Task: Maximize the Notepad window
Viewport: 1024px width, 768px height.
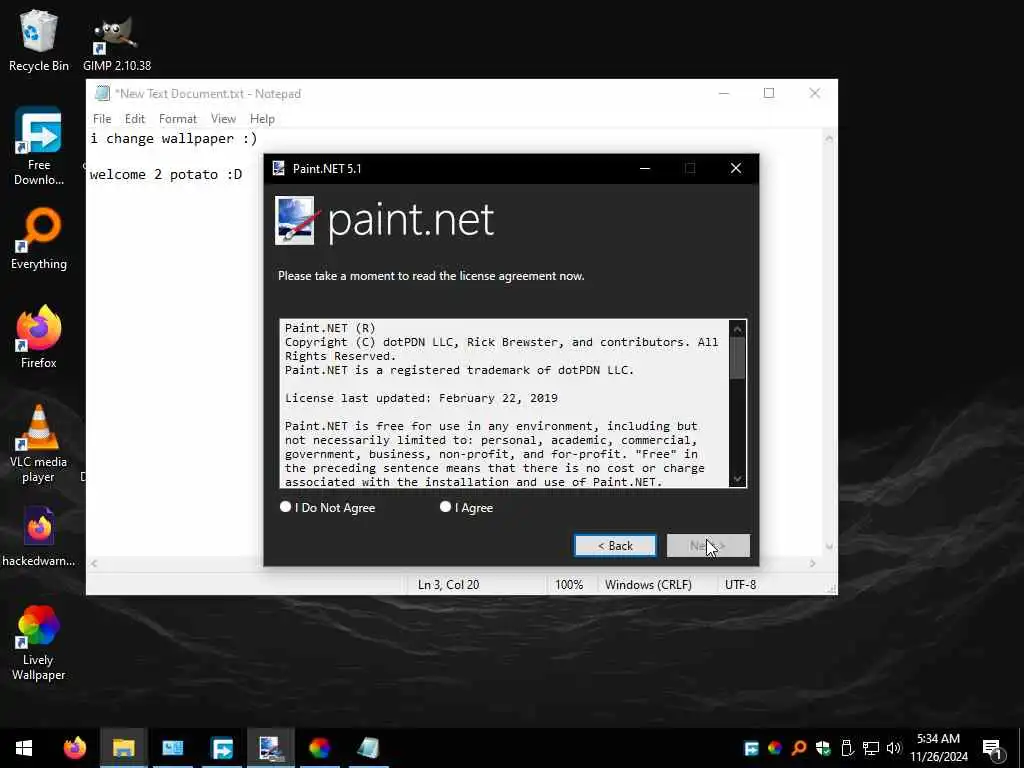Action: [769, 93]
